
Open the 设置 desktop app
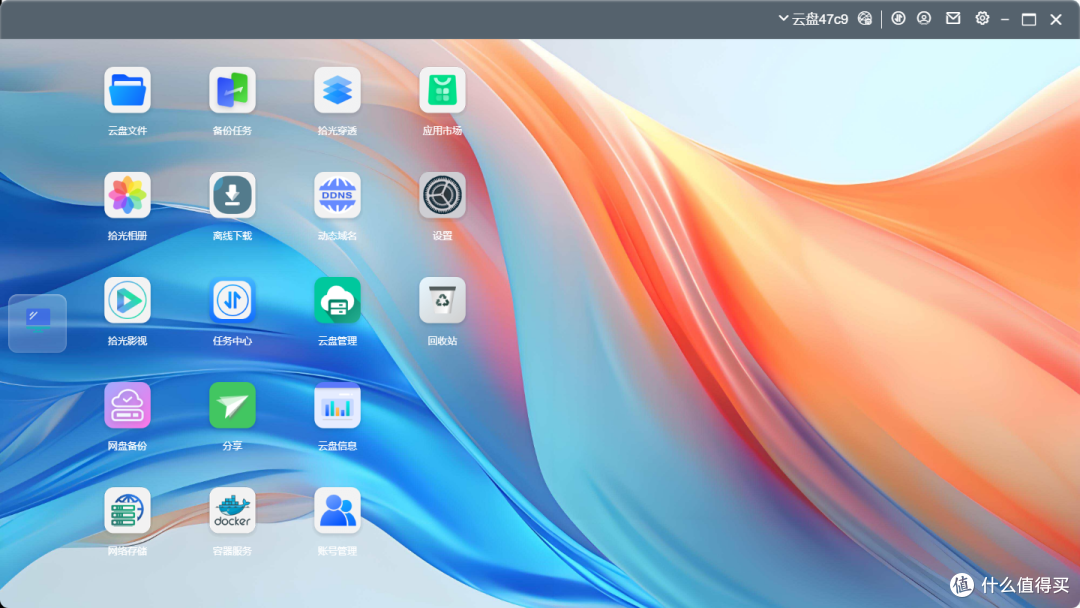pos(442,196)
